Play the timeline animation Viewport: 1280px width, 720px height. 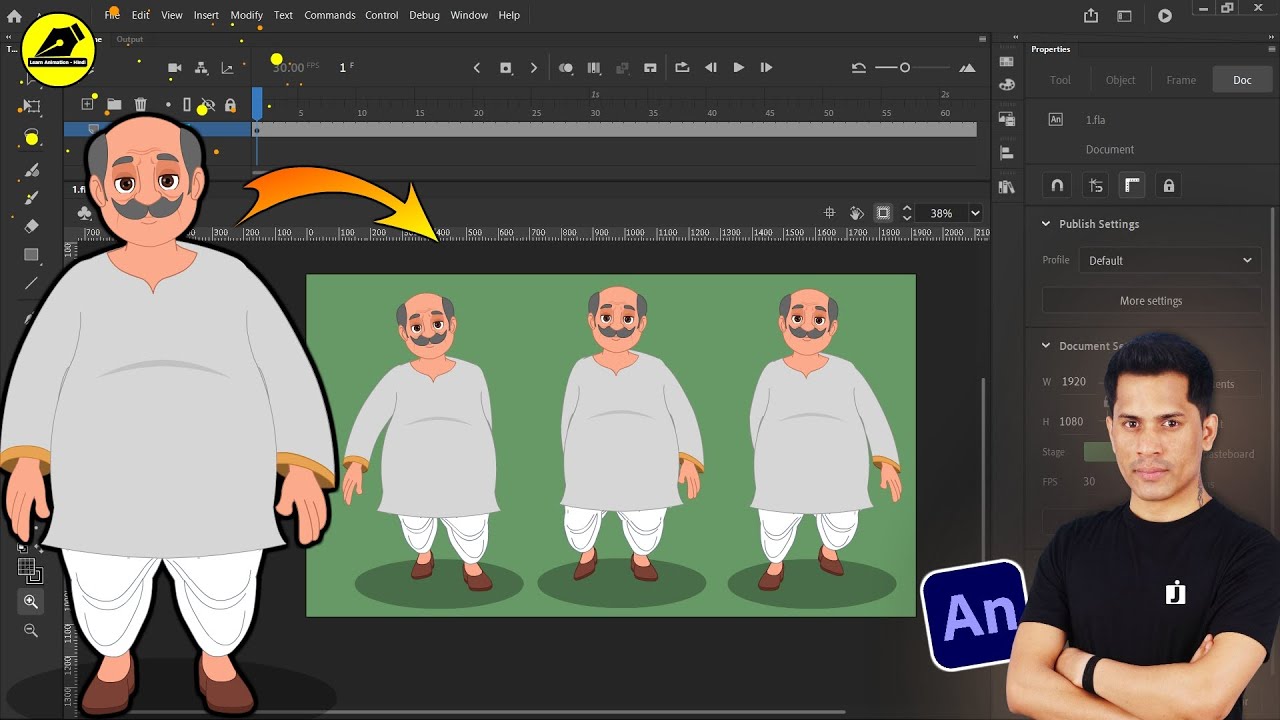738,68
